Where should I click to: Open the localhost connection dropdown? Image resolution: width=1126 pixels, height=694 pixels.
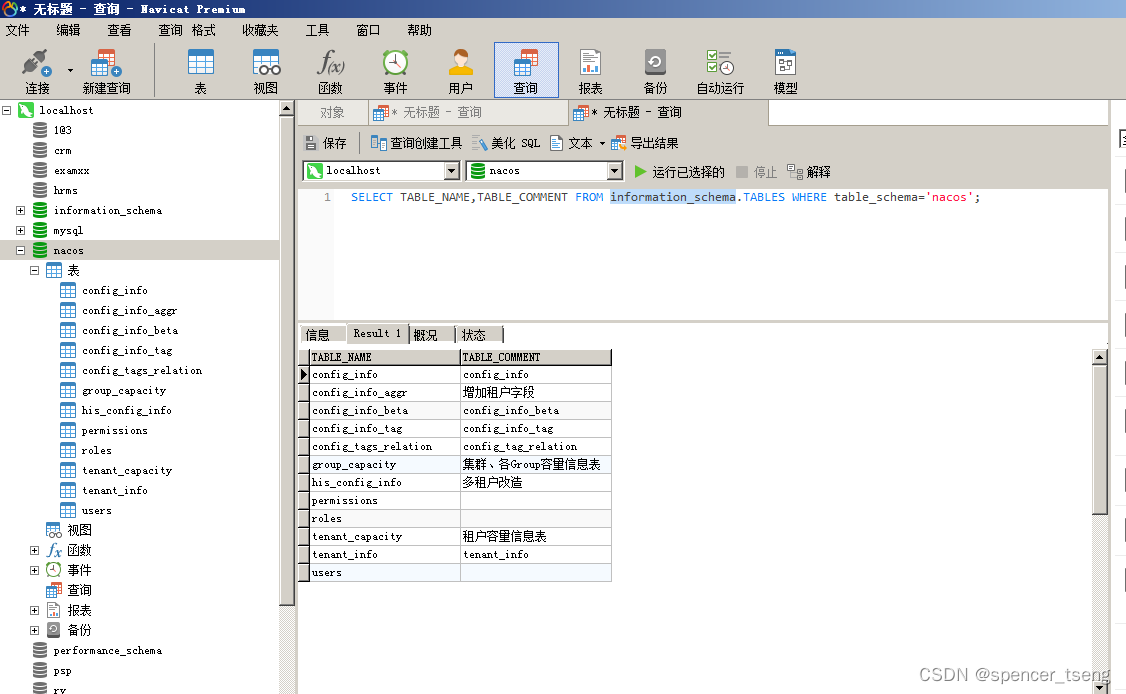(450, 170)
